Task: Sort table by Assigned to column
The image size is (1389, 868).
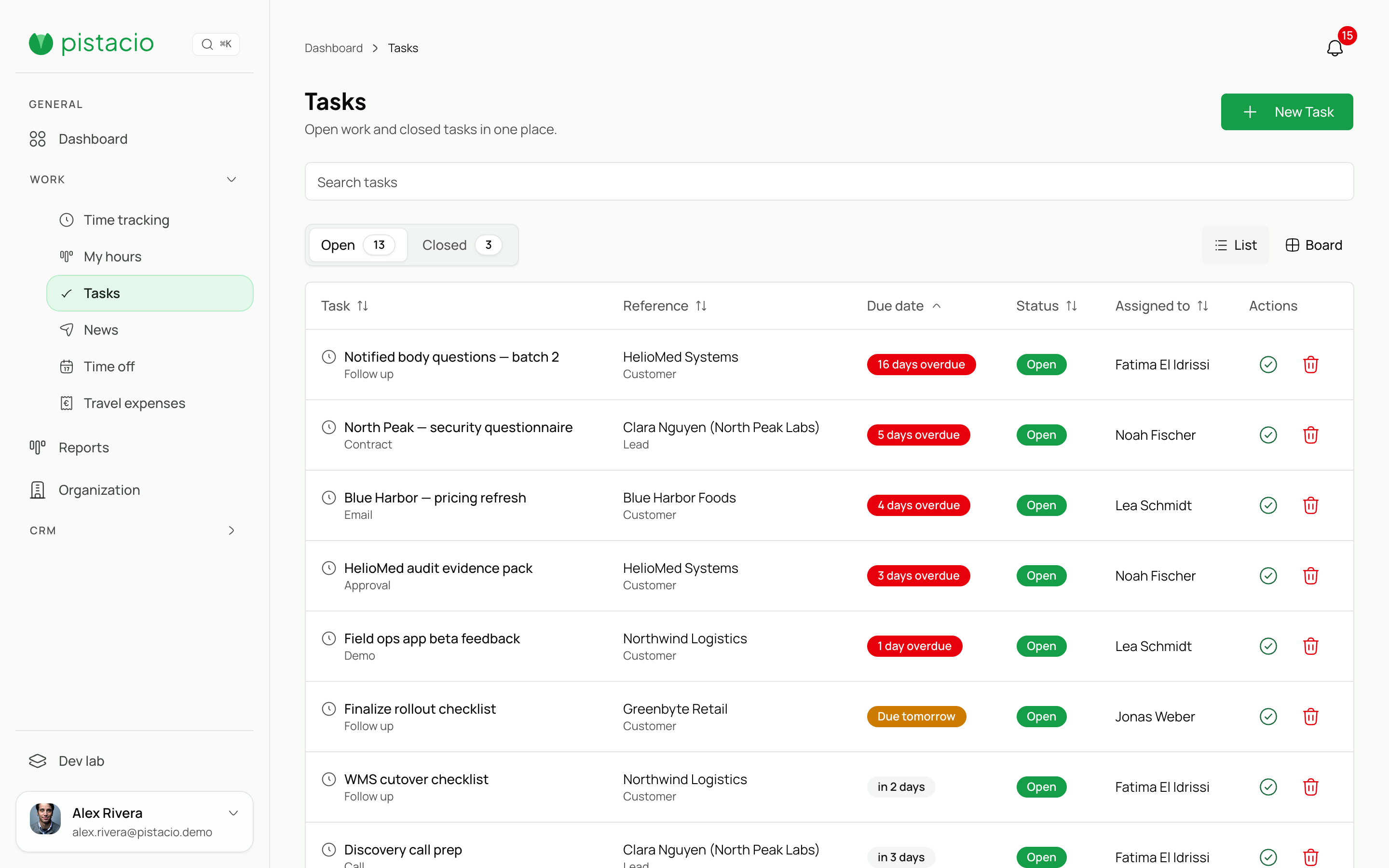Action: coord(1162,306)
